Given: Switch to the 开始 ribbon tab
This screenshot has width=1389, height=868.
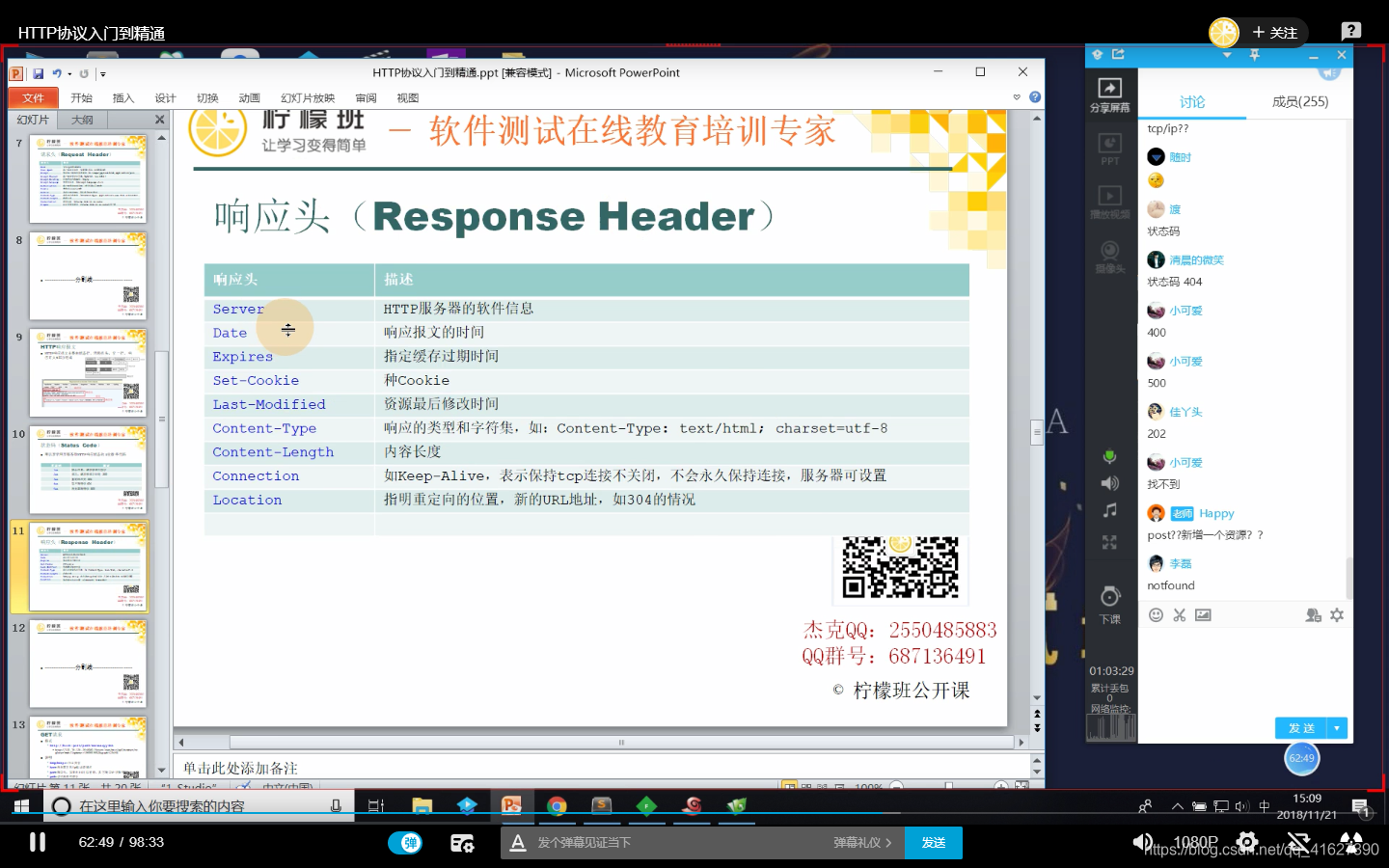Looking at the screenshot, I should click(x=81, y=98).
